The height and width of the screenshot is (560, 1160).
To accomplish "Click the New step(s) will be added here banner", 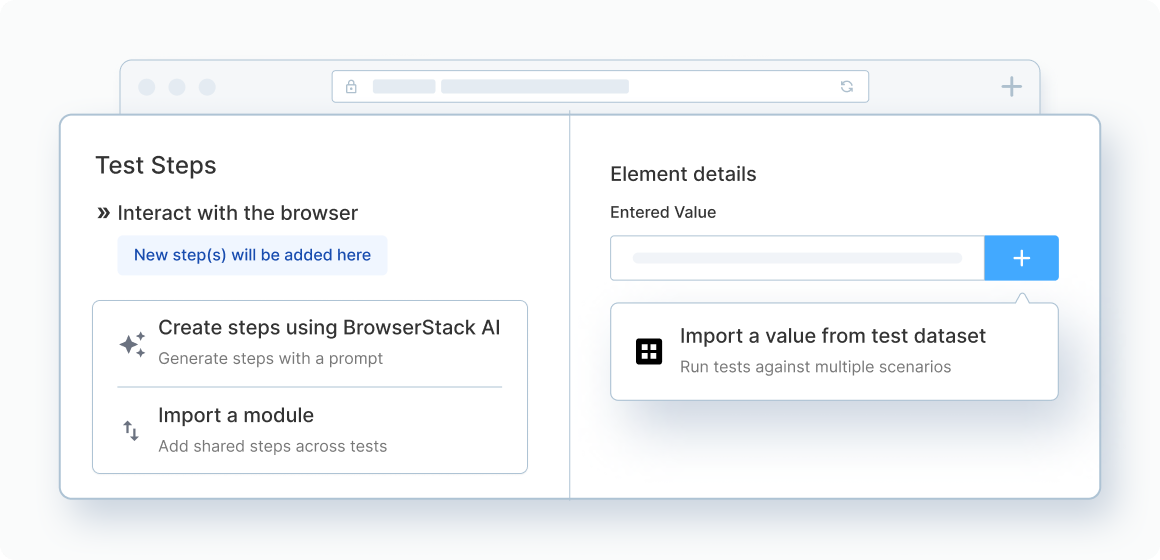I will coord(252,255).
